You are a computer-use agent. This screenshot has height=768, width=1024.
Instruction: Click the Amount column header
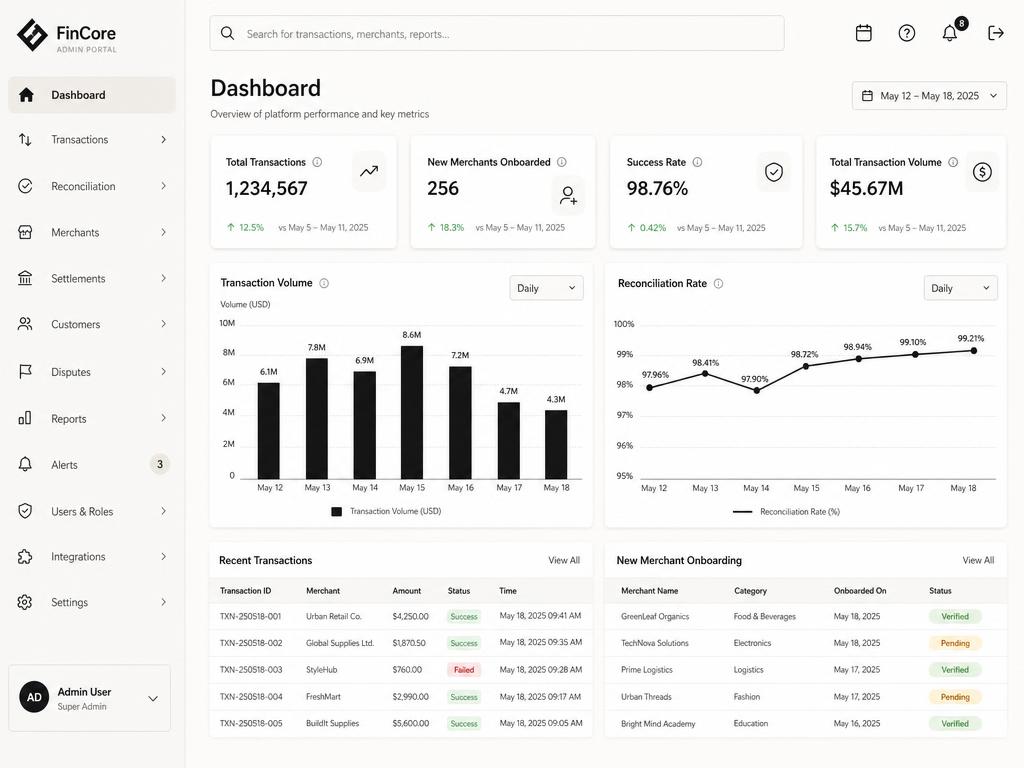click(x=407, y=590)
